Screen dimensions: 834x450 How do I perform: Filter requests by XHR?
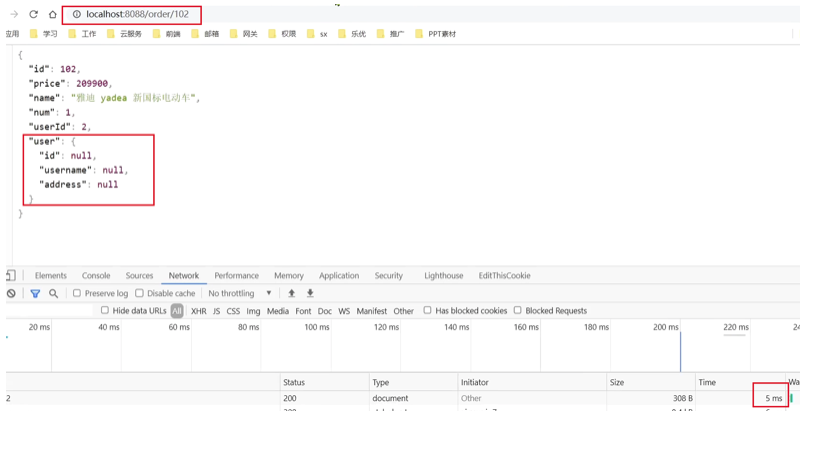tap(198, 311)
